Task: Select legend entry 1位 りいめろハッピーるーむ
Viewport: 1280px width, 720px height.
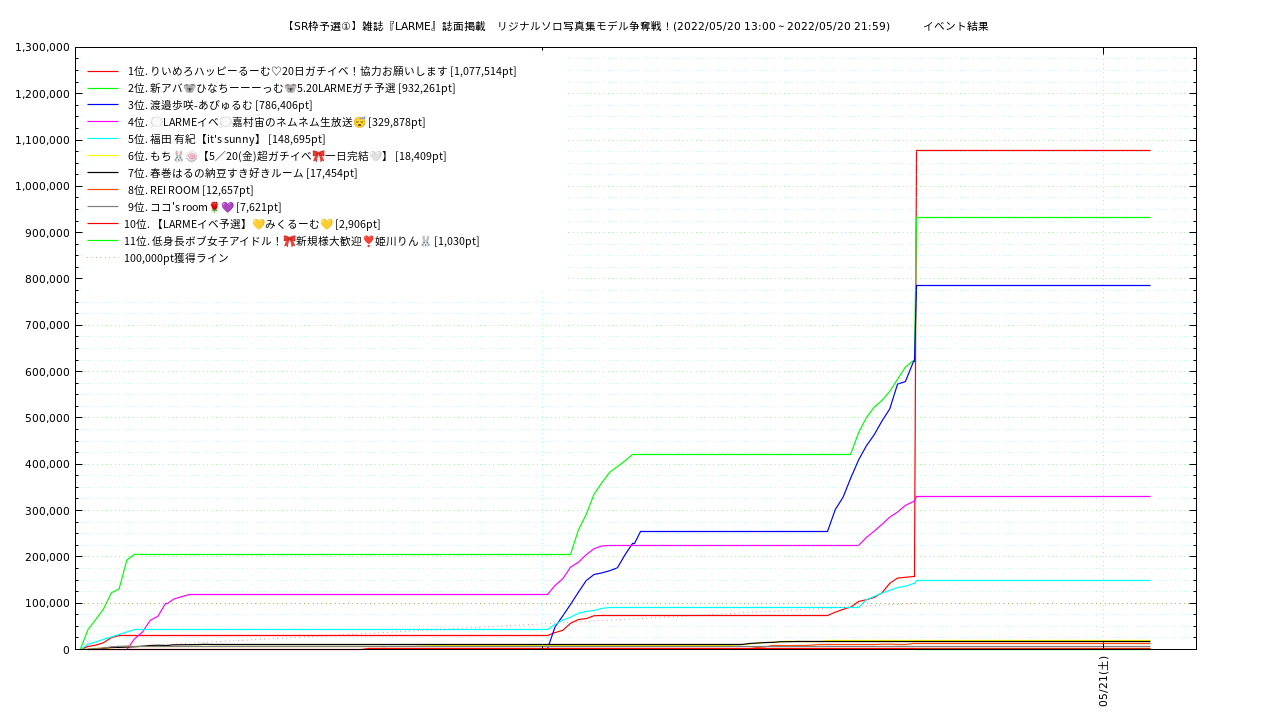Action: (x=322, y=71)
